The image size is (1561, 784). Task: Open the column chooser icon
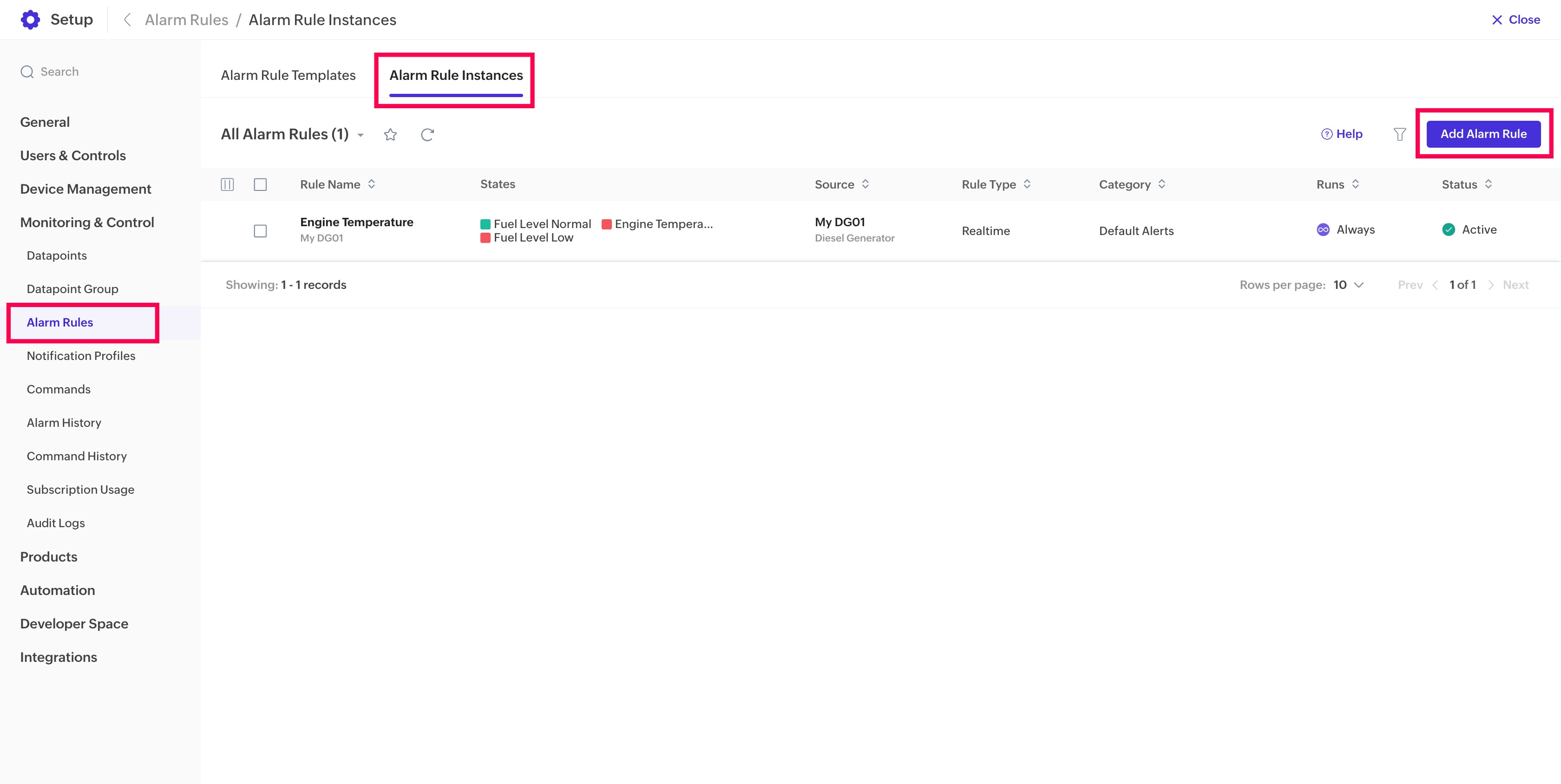coord(227,184)
